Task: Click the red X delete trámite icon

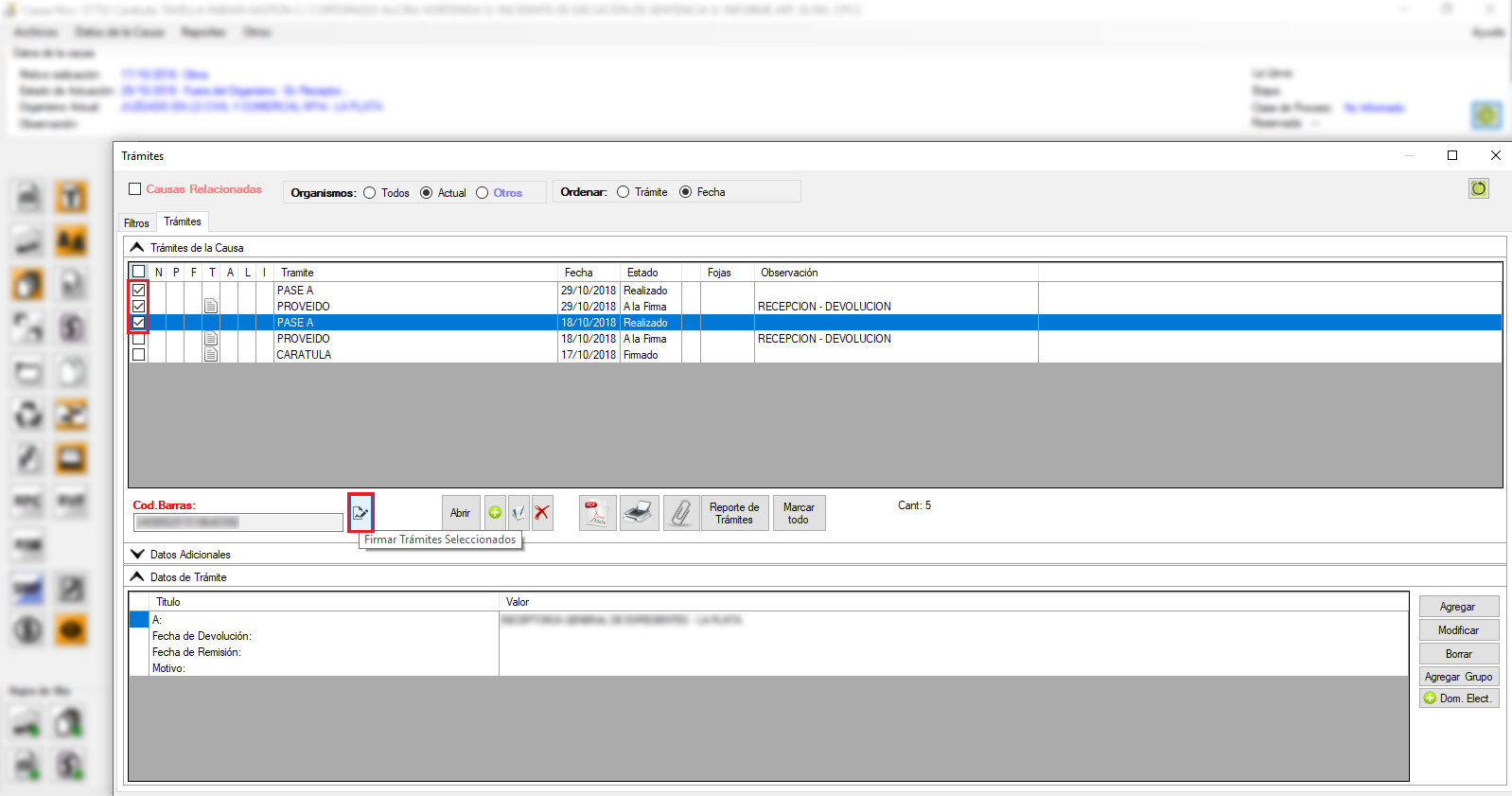Action: [542, 513]
